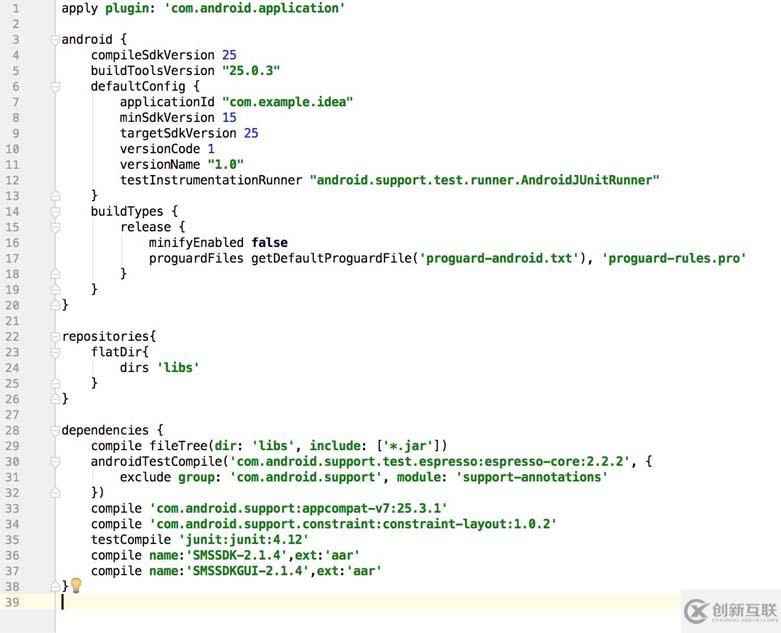Click the compileSdkVersion value 25

coord(229,55)
